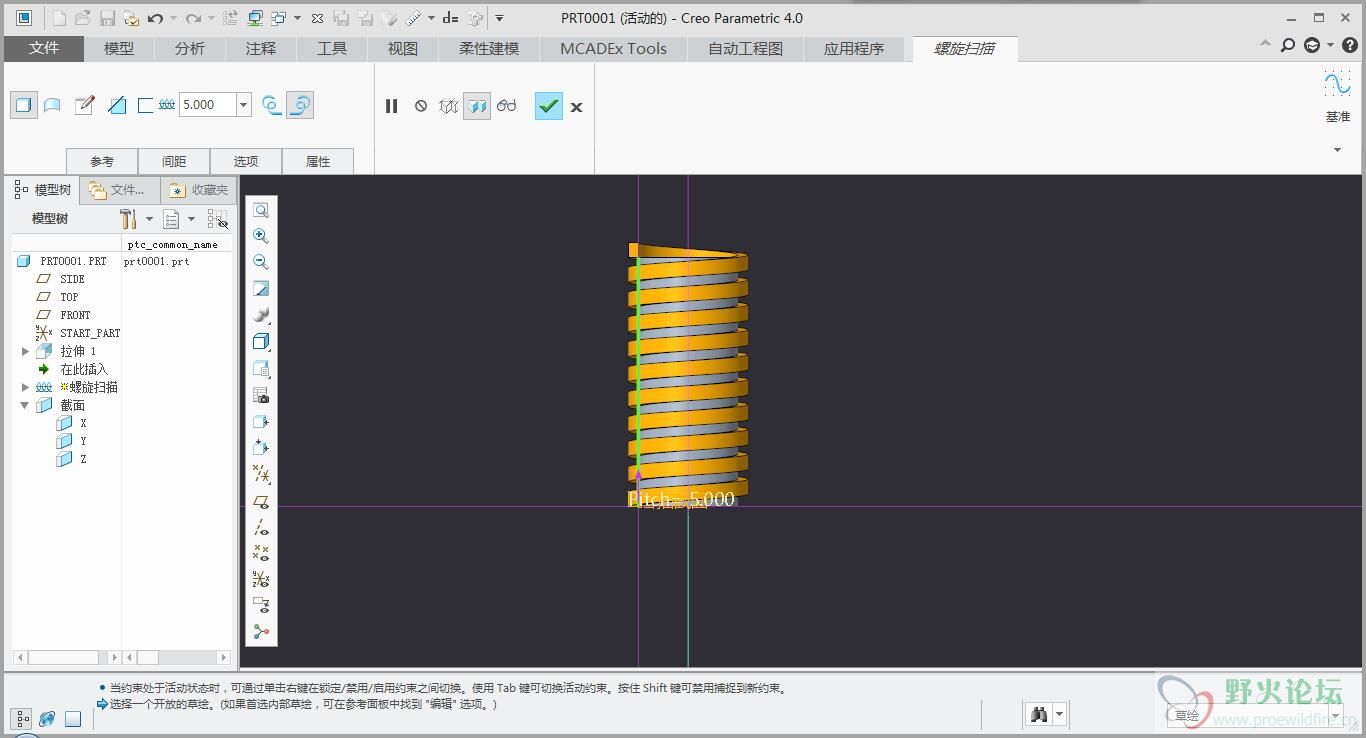Viewport: 1366px width, 738px height.
Task: Toggle the remove material option
Action: (117, 105)
